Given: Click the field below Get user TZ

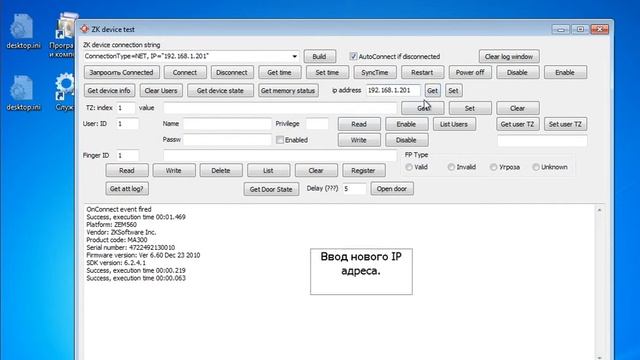Looking at the screenshot, I should coord(542,140).
